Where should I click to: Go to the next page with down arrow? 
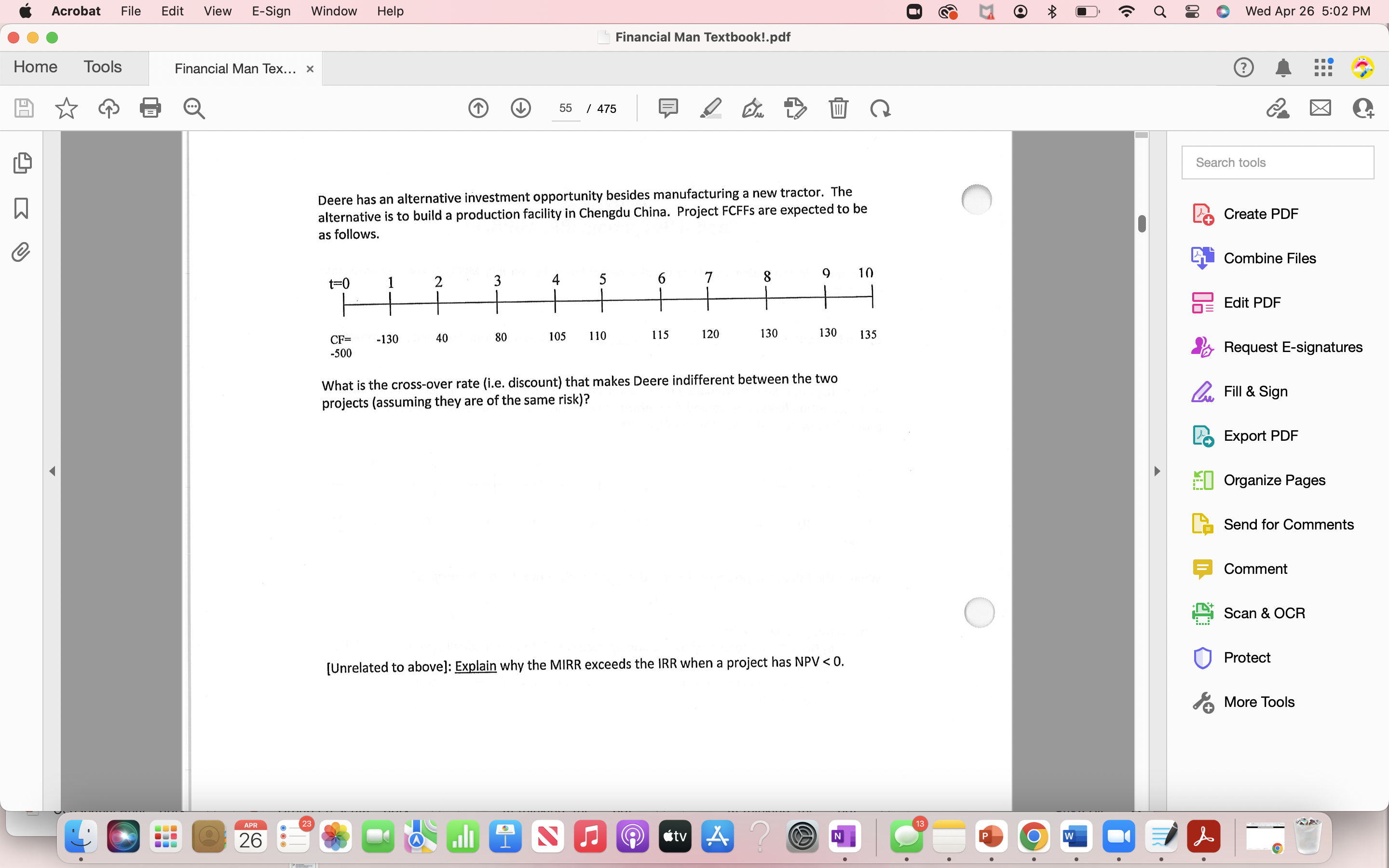click(520, 108)
